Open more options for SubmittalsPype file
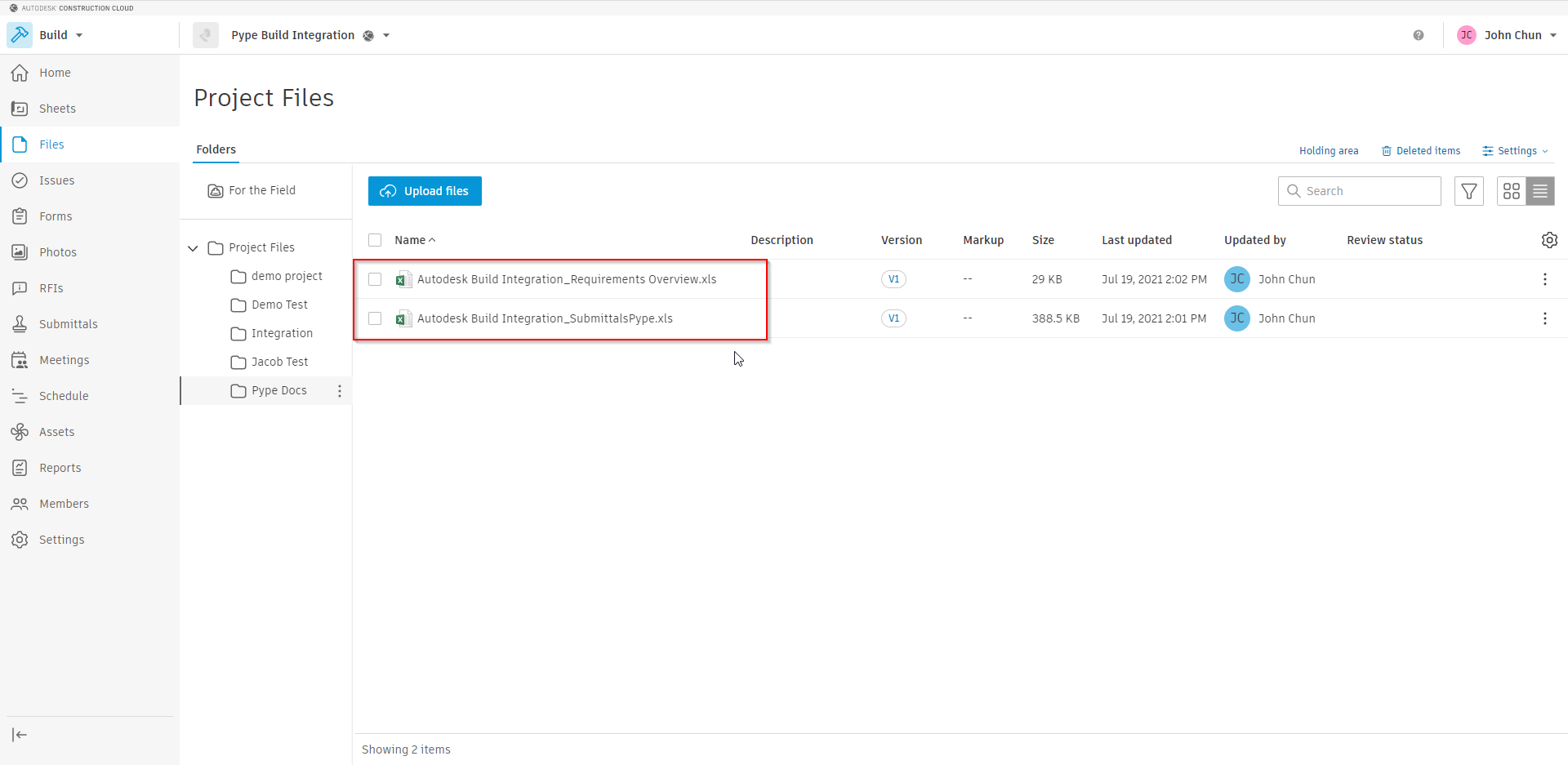The image size is (1568, 765). point(1544,318)
